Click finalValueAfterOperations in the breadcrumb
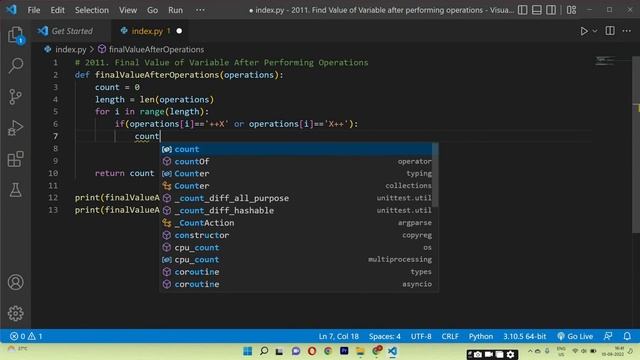The image size is (640, 360). (156, 49)
